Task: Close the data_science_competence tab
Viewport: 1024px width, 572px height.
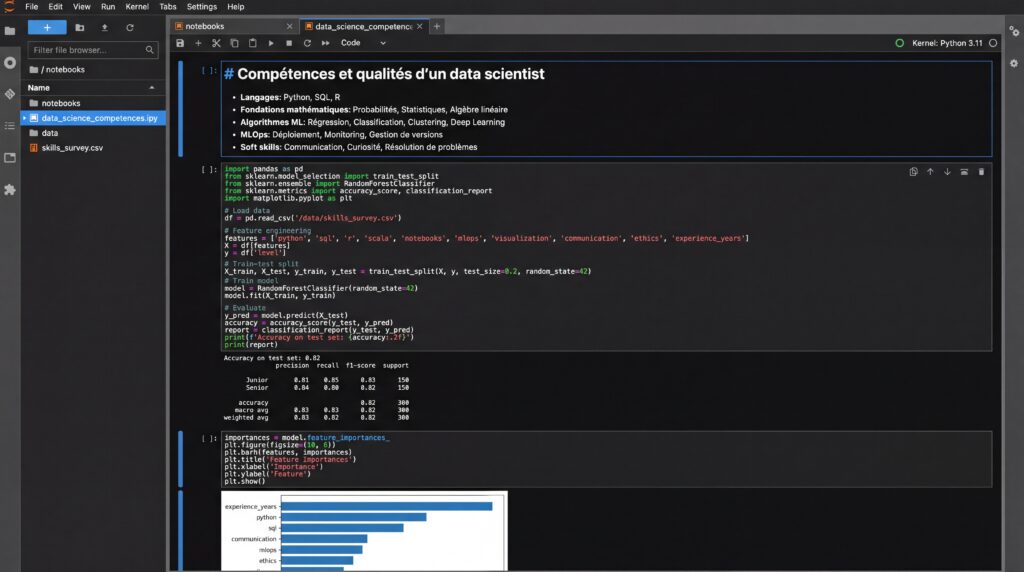Action: tap(419, 26)
